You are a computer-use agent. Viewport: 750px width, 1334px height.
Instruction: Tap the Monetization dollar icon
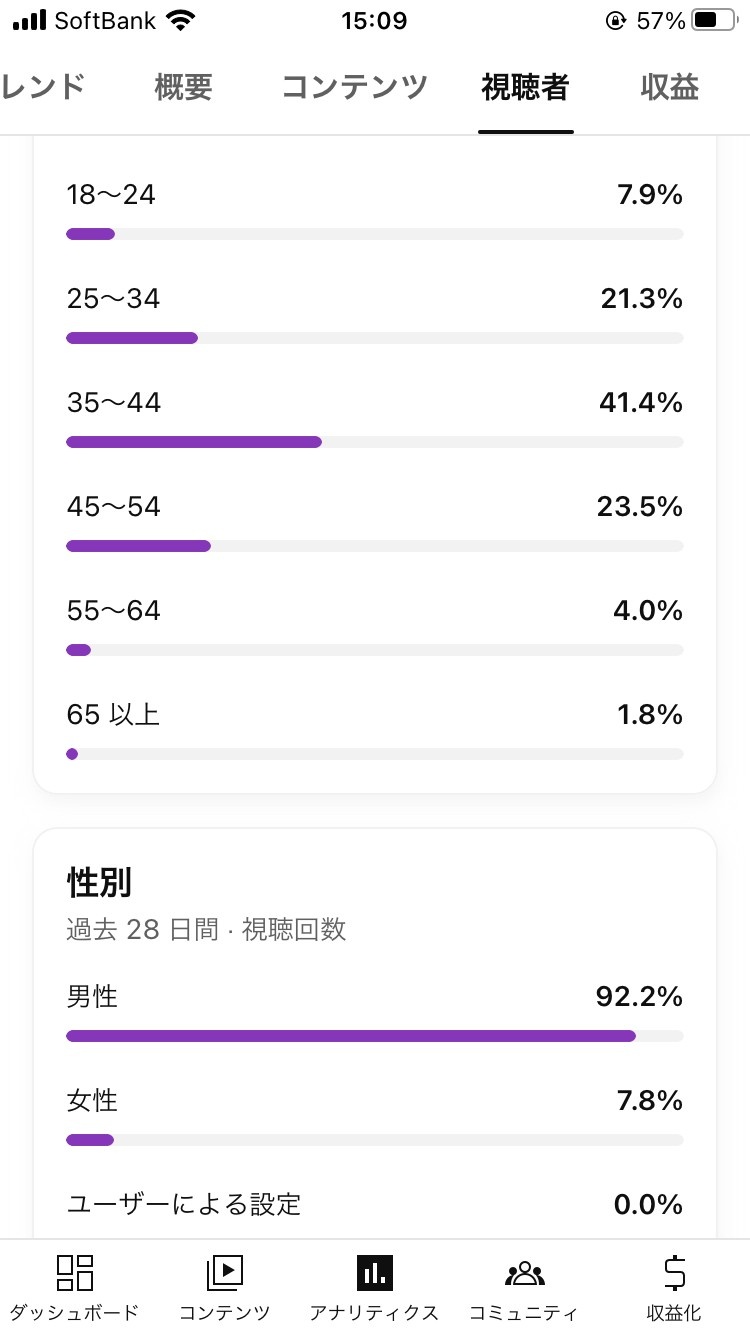click(674, 1273)
